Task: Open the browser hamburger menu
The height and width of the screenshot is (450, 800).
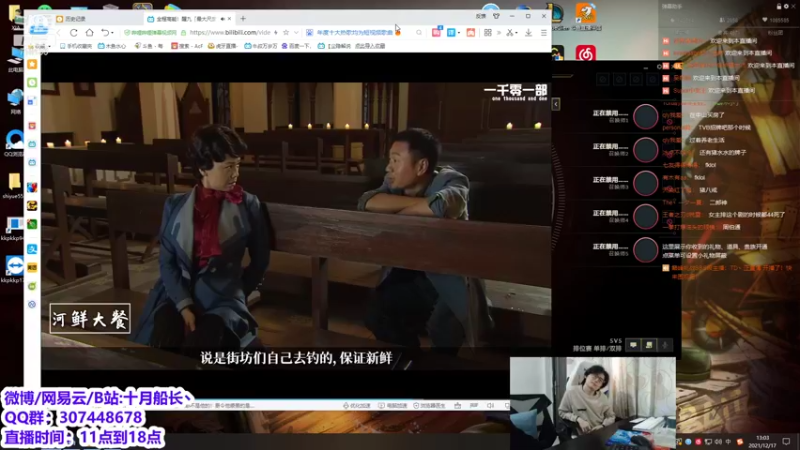Action: pyautogui.click(x=544, y=33)
